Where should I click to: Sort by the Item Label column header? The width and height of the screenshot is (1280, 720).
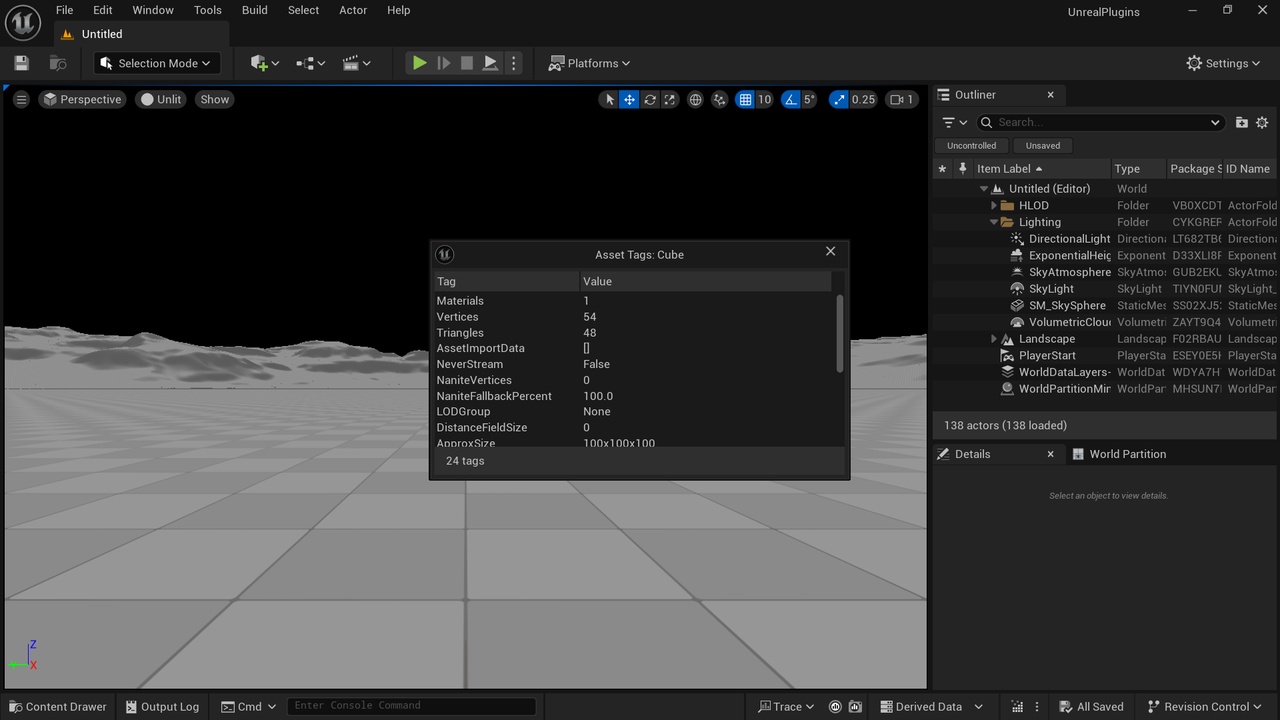[x=1040, y=169]
